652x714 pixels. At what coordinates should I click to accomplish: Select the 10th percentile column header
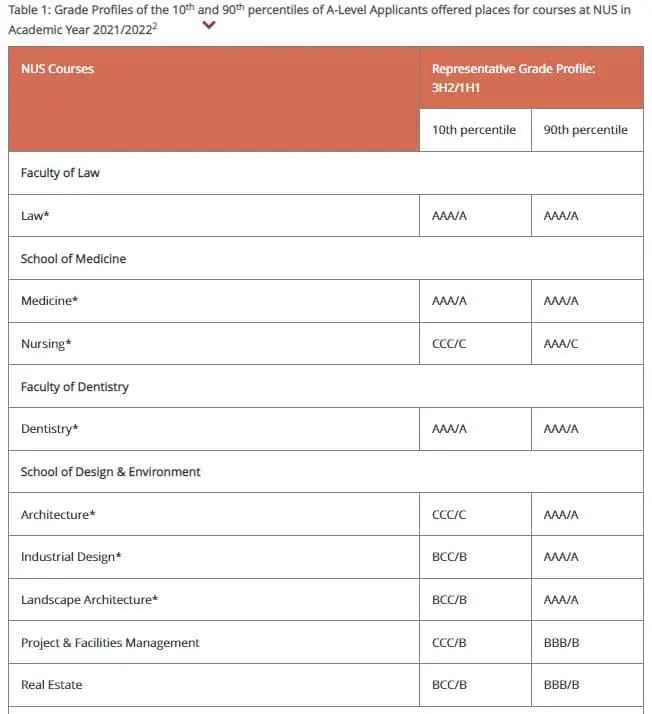(475, 130)
